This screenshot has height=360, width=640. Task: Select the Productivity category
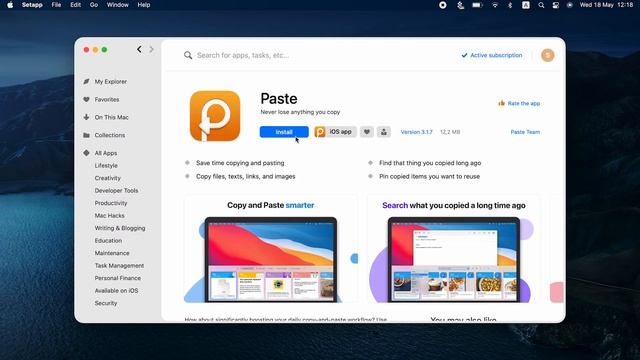point(111,203)
